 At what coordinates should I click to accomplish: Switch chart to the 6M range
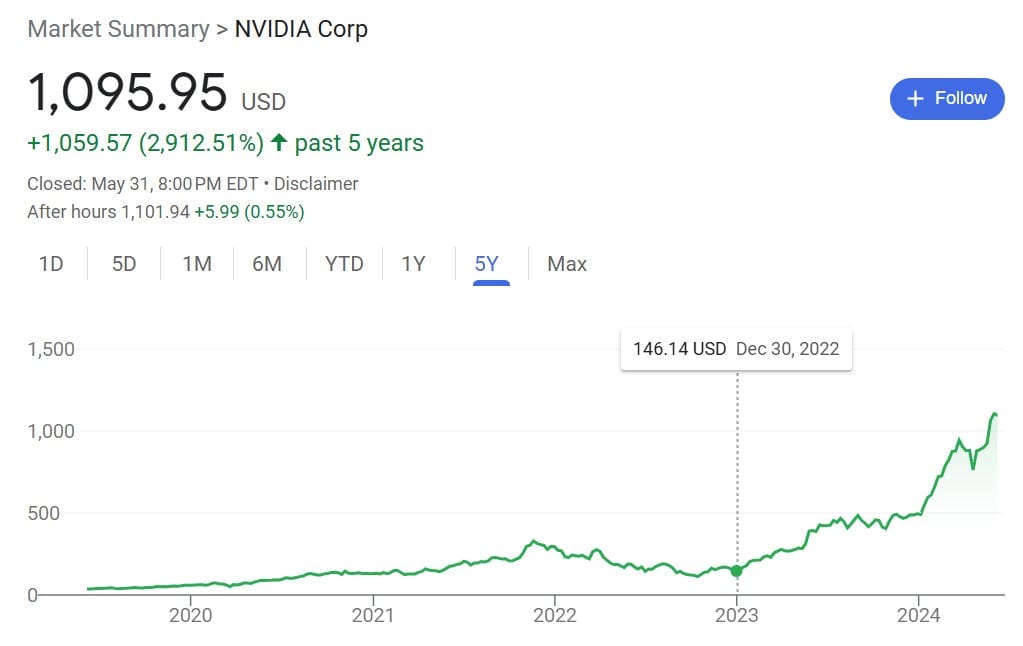pyautogui.click(x=267, y=264)
